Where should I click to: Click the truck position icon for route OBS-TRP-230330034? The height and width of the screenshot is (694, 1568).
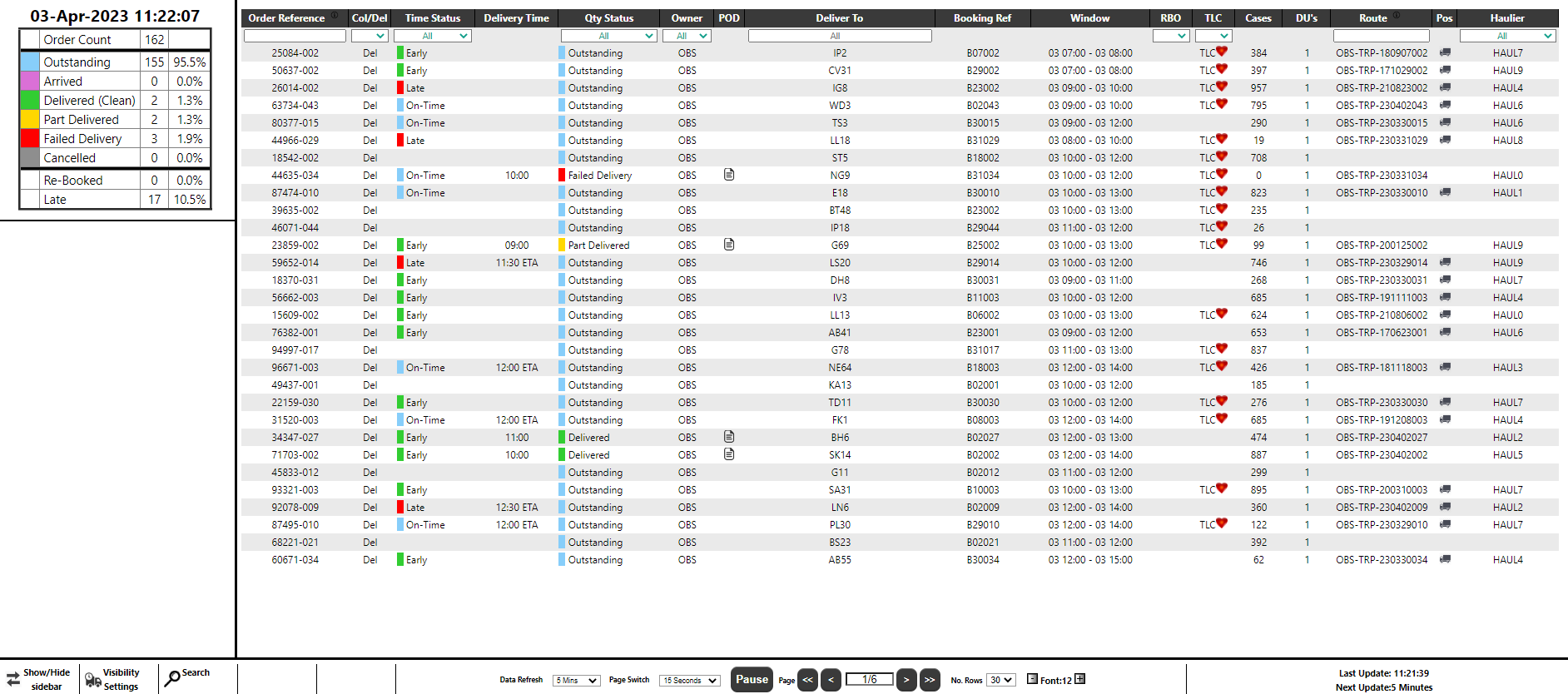coord(1445,559)
